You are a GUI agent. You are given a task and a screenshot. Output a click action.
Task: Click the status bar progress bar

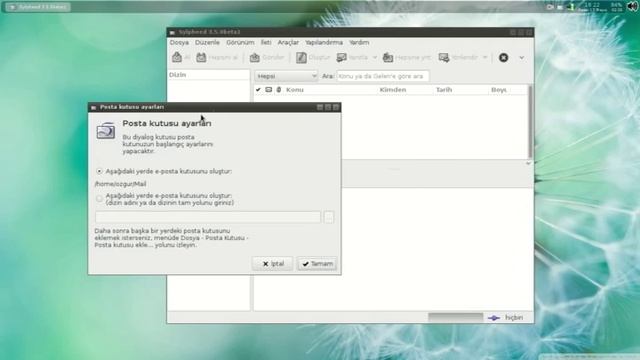[x=456, y=318]
